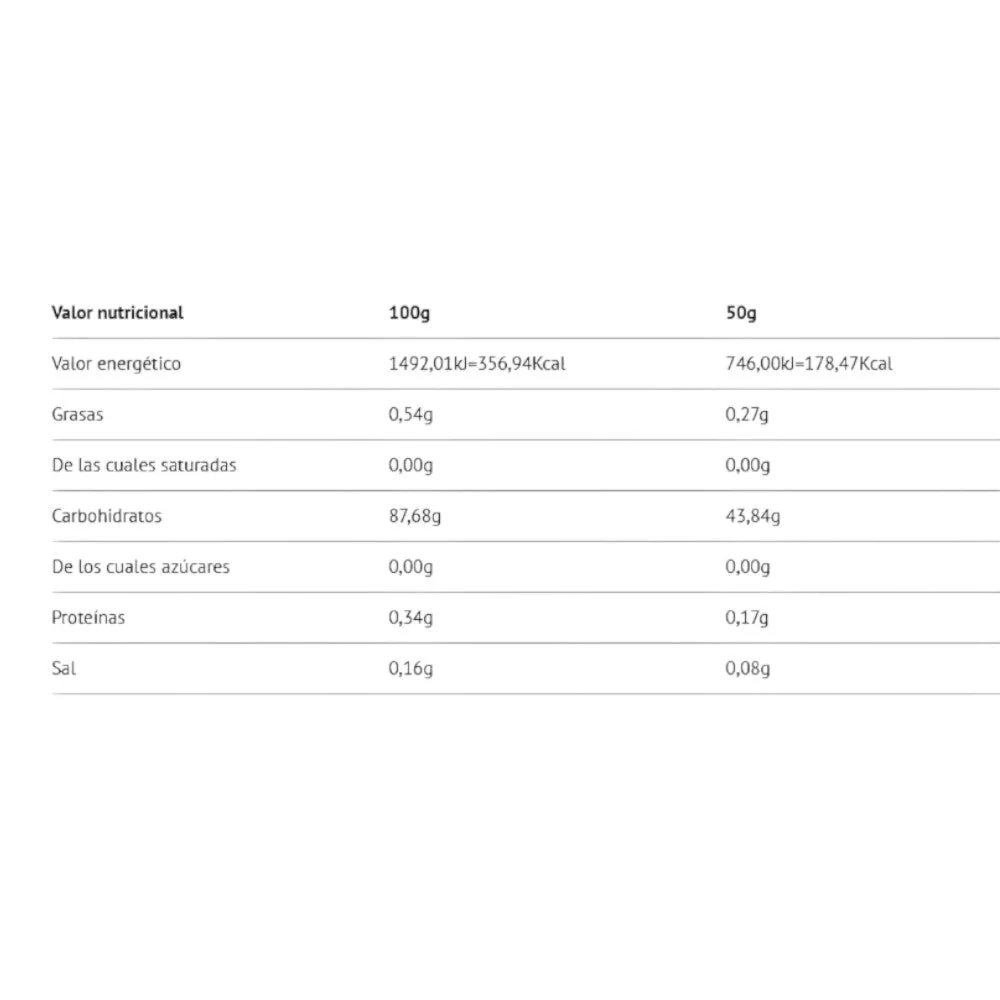Click the Proteínas row label
The image size is (1000, 1000).
coord(88,617)
